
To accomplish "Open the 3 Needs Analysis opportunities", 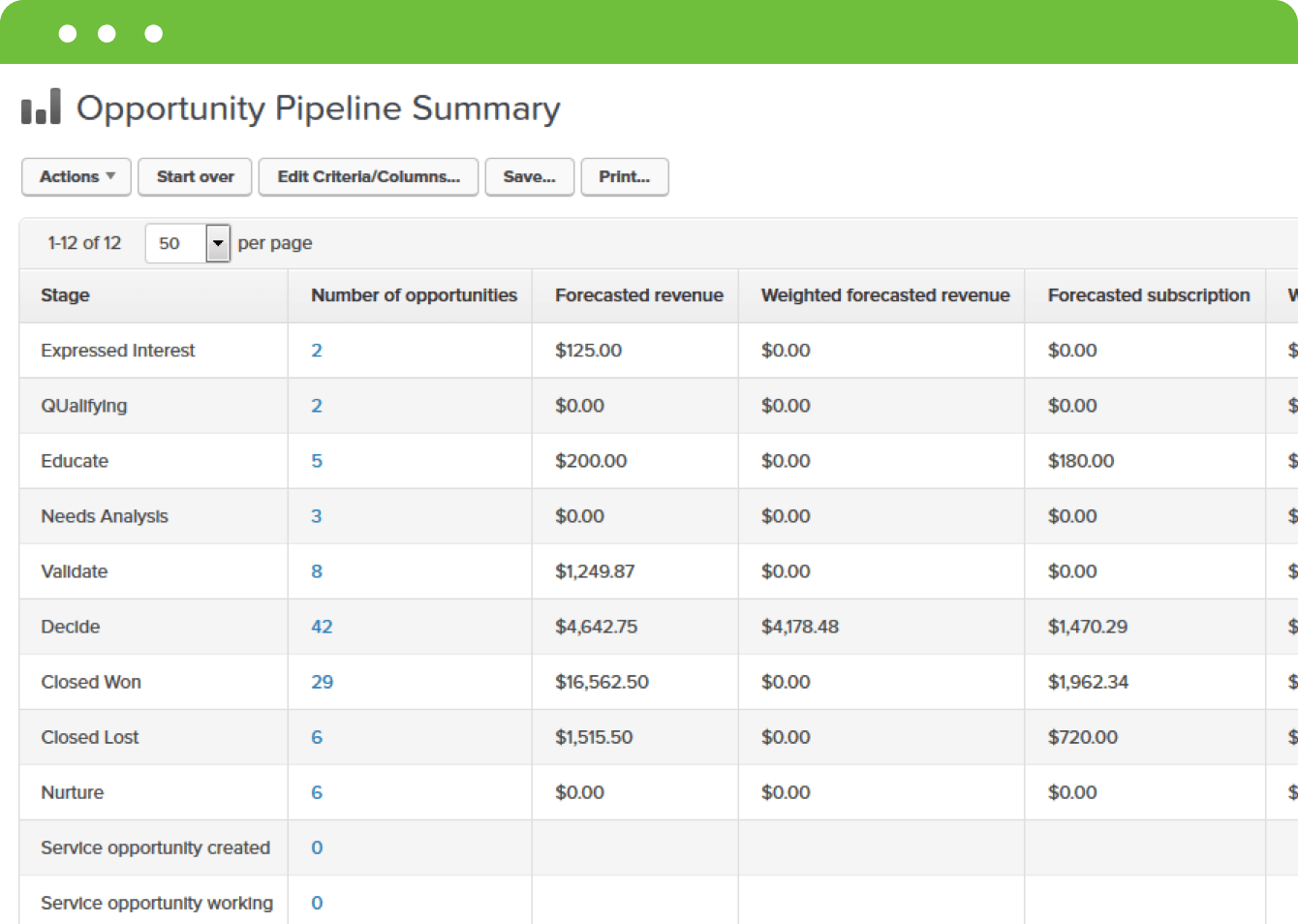I will click(317, 516).
